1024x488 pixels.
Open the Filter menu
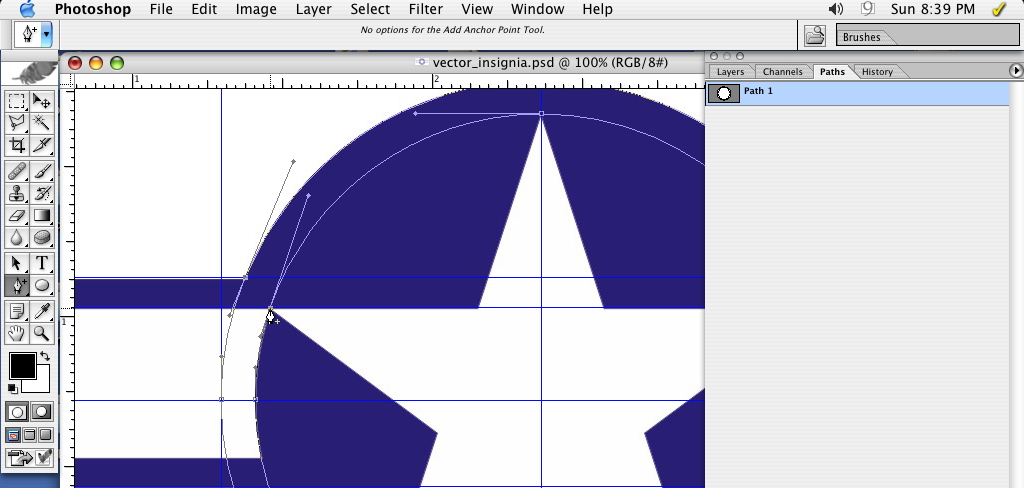tap(426, 9)
